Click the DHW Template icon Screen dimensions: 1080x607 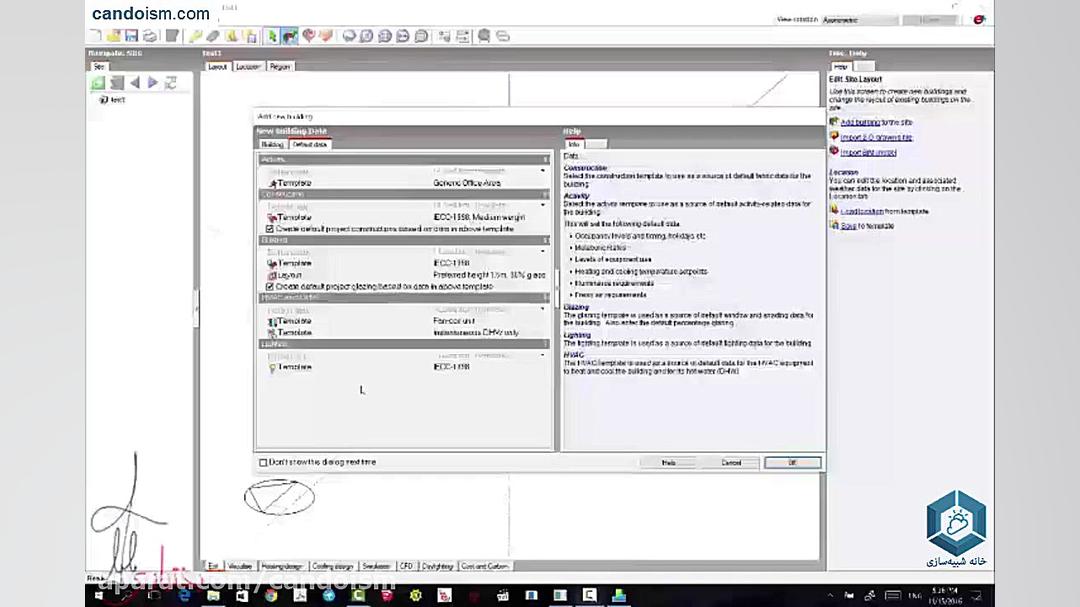coord(272,333)
